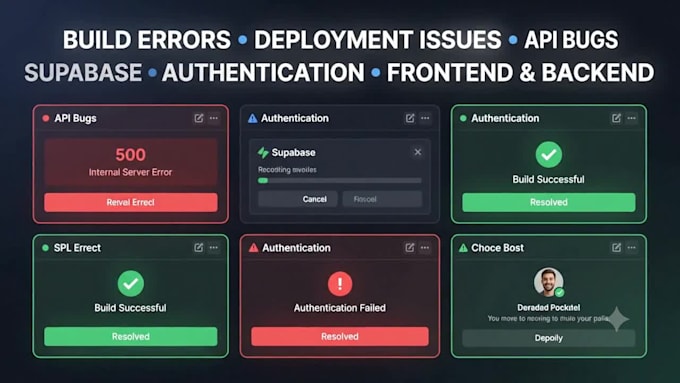Edit the Authentication Failed card

pos(410,248)
